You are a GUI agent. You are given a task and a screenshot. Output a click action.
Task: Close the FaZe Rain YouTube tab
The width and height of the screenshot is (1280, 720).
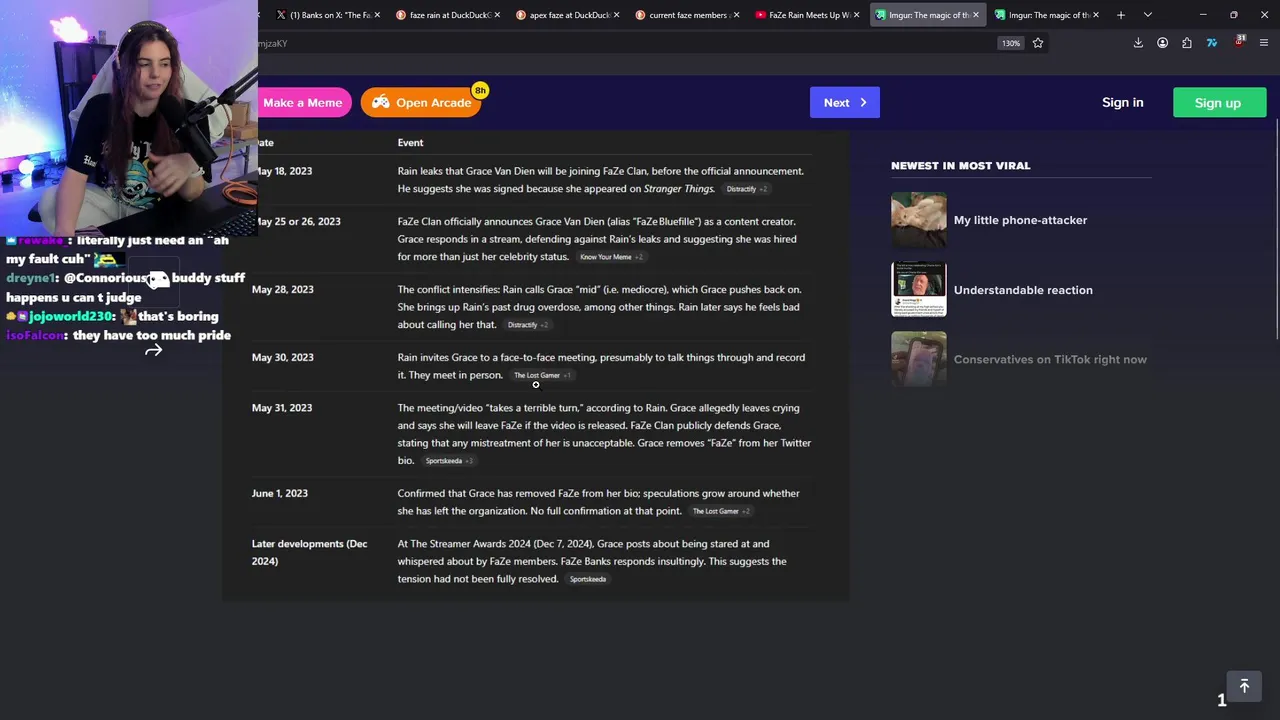[x=856, y=15]
